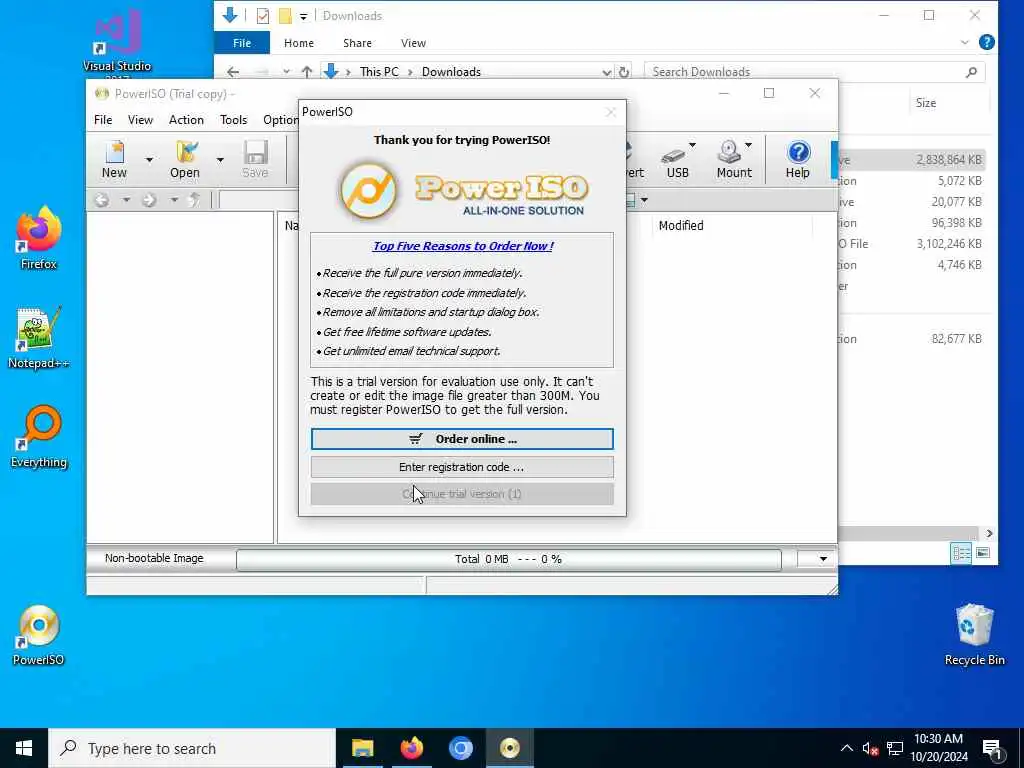The image size is (1024, 768).
Task: Open the forward history dropdown in PowerISO
Action: click(174, 200)
